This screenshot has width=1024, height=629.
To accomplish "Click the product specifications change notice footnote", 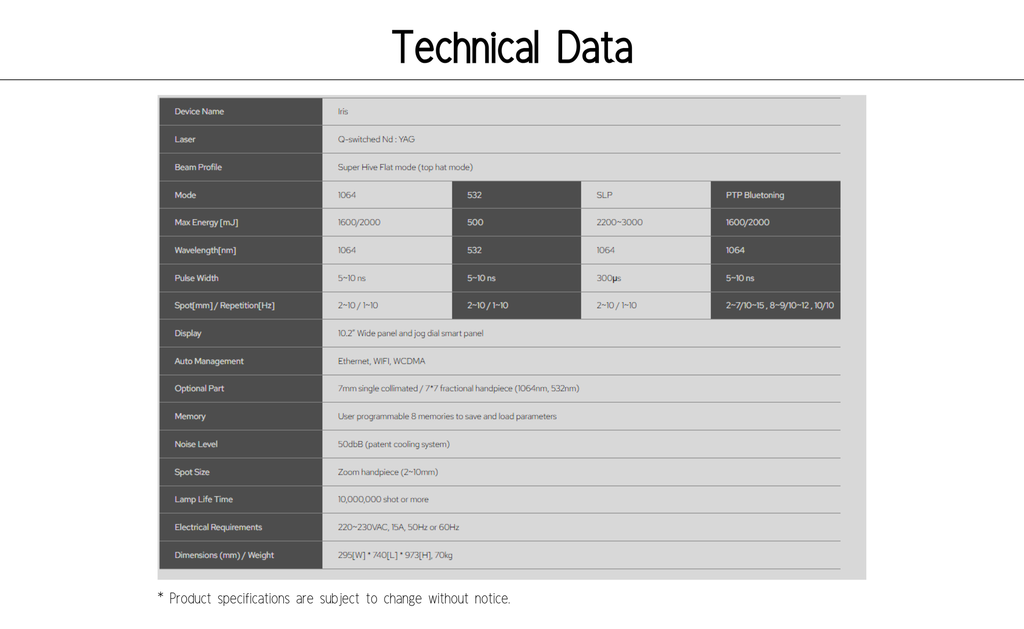I will click(x=334, y=599).
